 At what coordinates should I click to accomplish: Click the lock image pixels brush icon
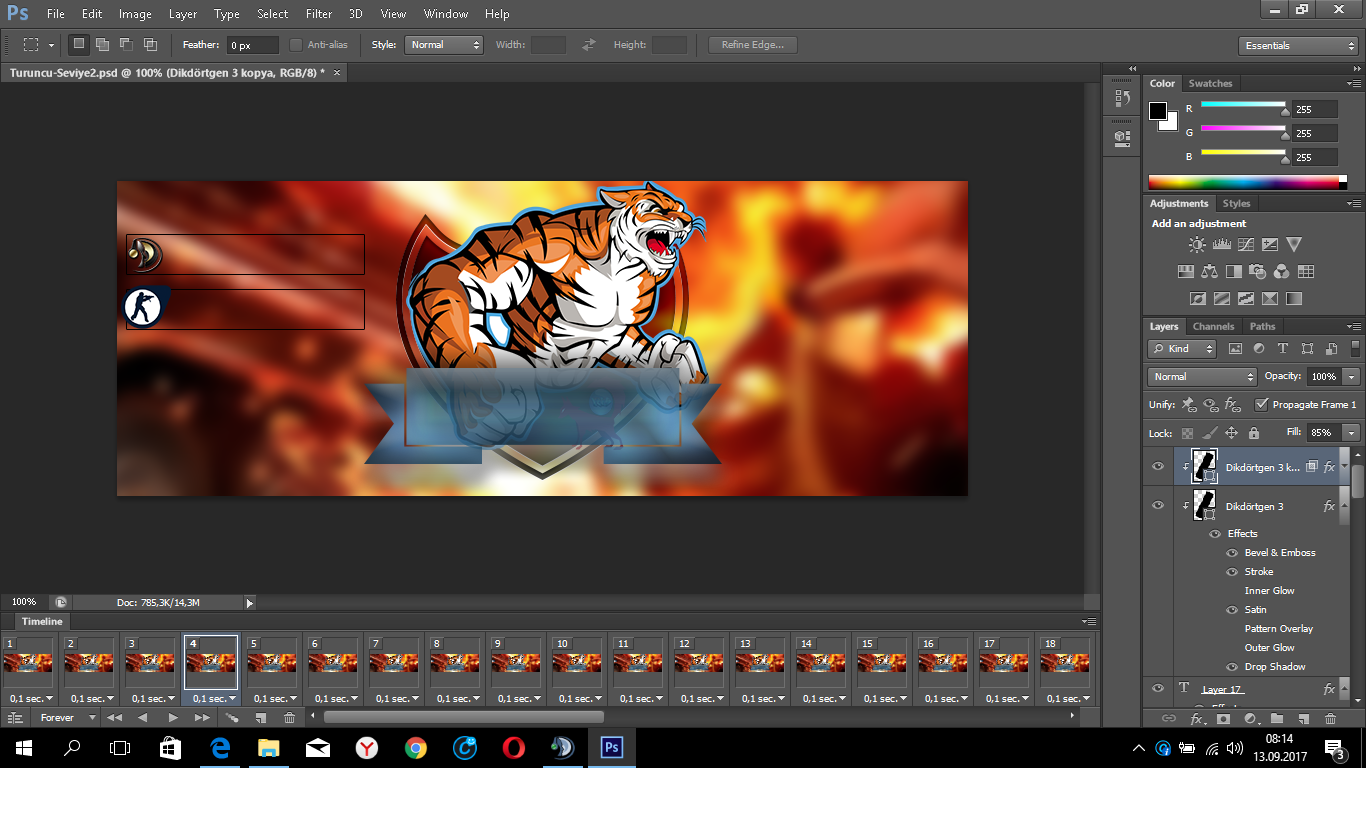[x=1210, y=434]
